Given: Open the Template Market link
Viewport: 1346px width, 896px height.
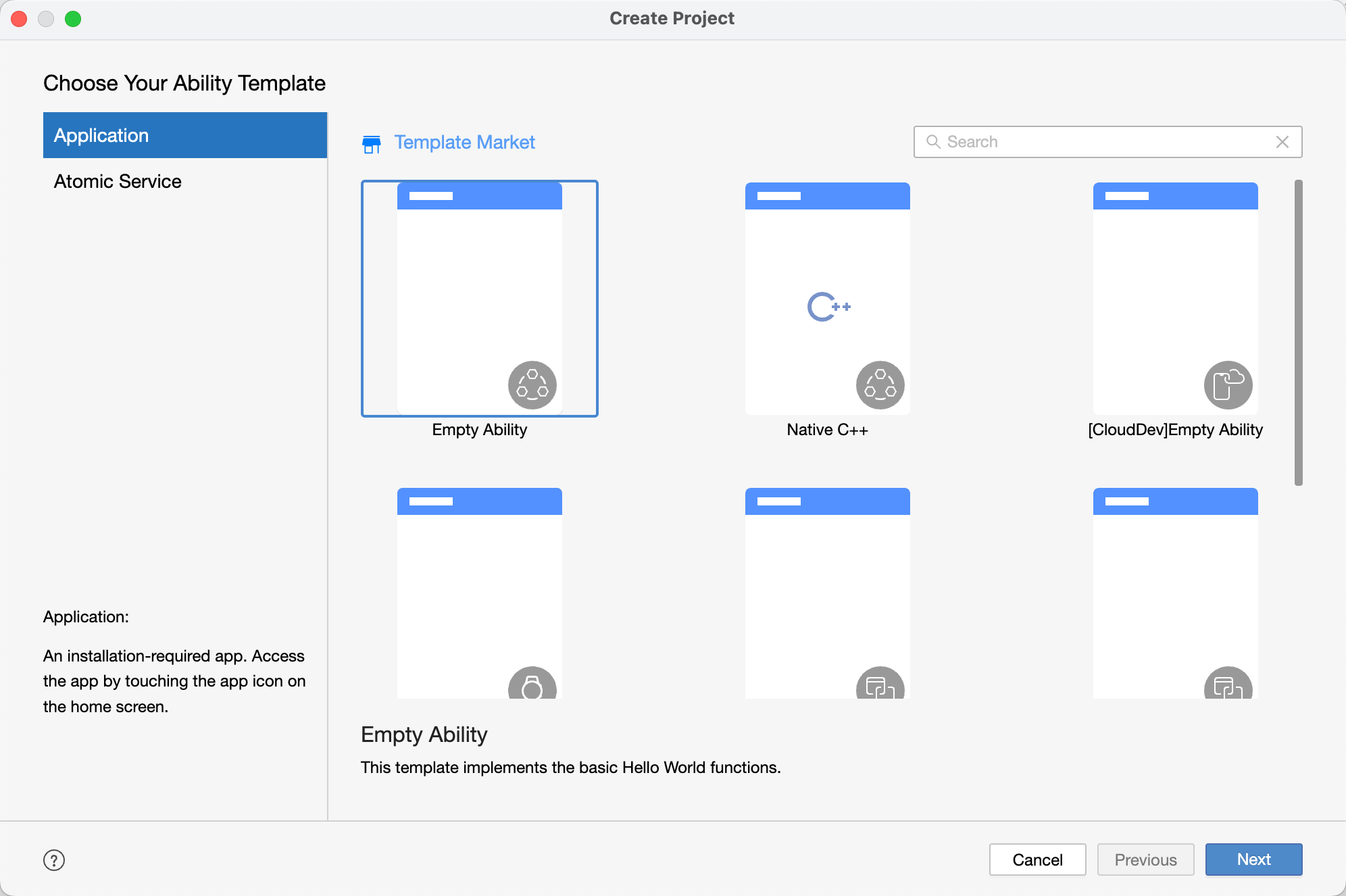Looking at the screenshot, I should click(464, 143).
